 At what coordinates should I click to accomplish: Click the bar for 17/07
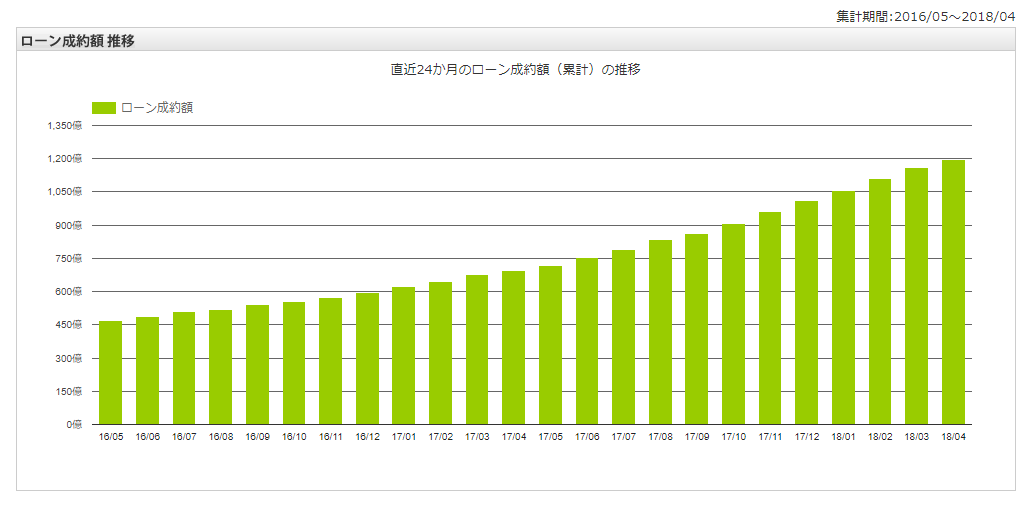click(x=623, y=337)
